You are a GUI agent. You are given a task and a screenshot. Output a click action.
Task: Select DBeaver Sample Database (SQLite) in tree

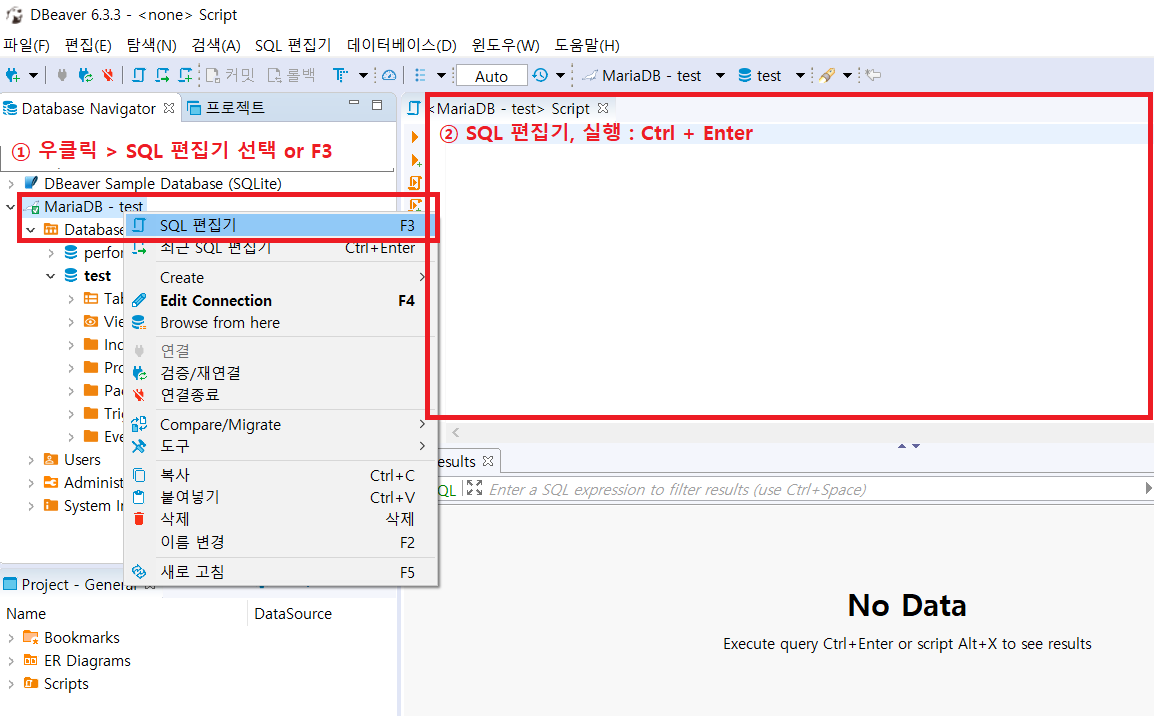click(163, 183)
